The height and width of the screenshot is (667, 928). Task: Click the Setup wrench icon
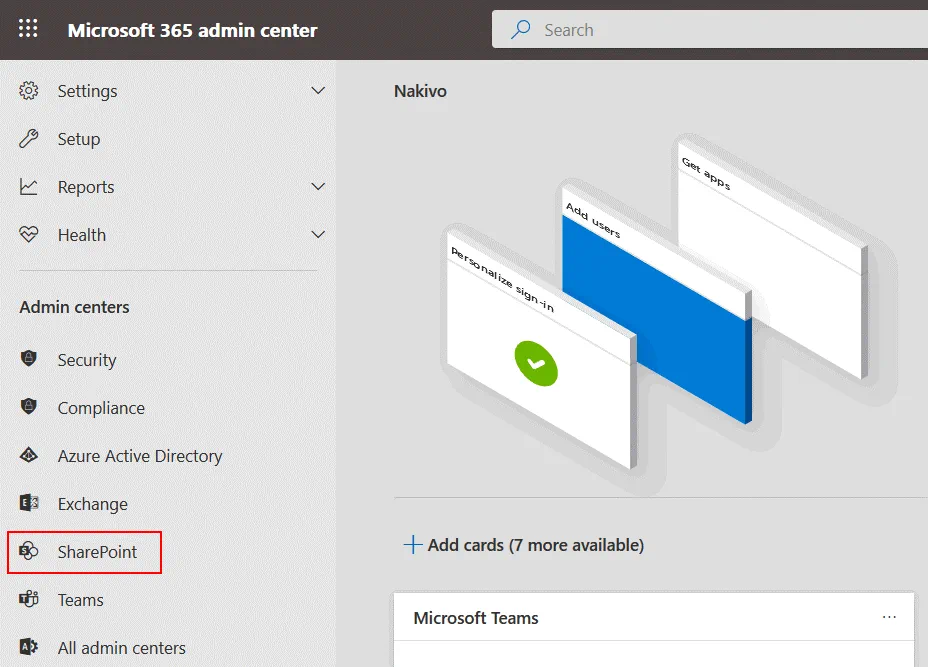[x=29, y=139]
